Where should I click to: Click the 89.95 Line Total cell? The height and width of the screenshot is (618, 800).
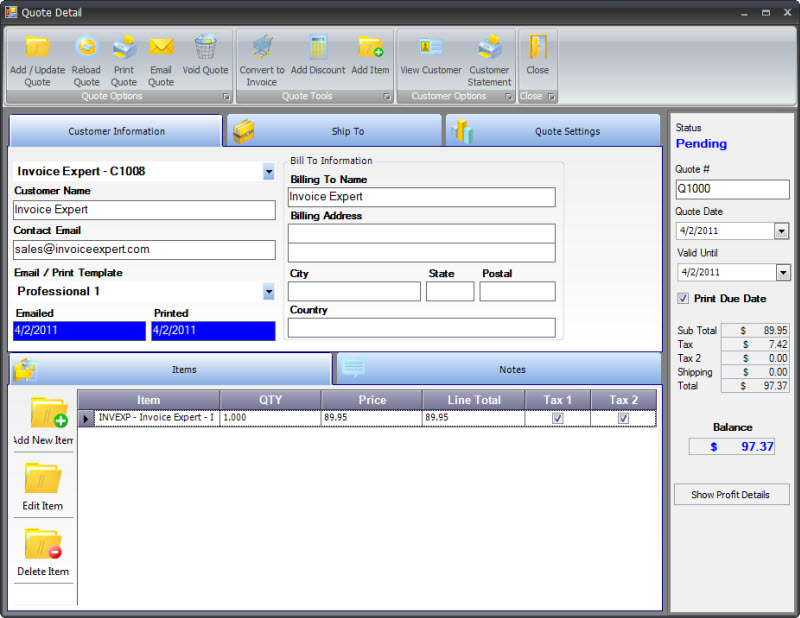tap(474, 418)
